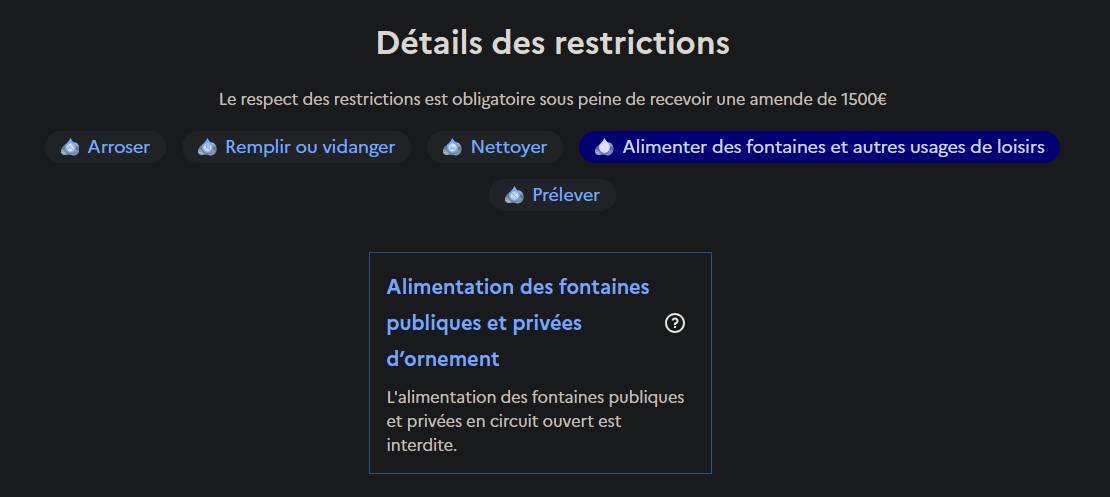Viewport: 1110px width, 497px height.
Task: Show the Prélever restrictions tab
Action: (x=565, y=195)
